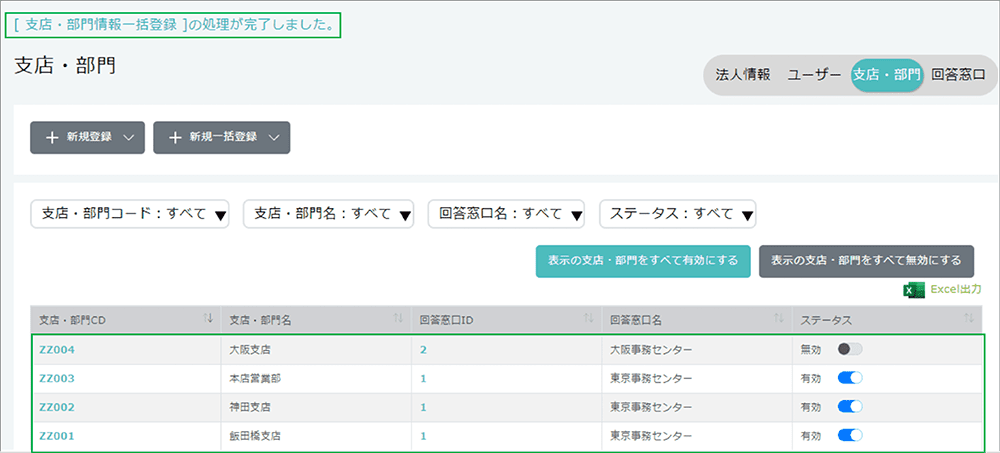Switch off the 神田支店 status toggle

[849, 407]
